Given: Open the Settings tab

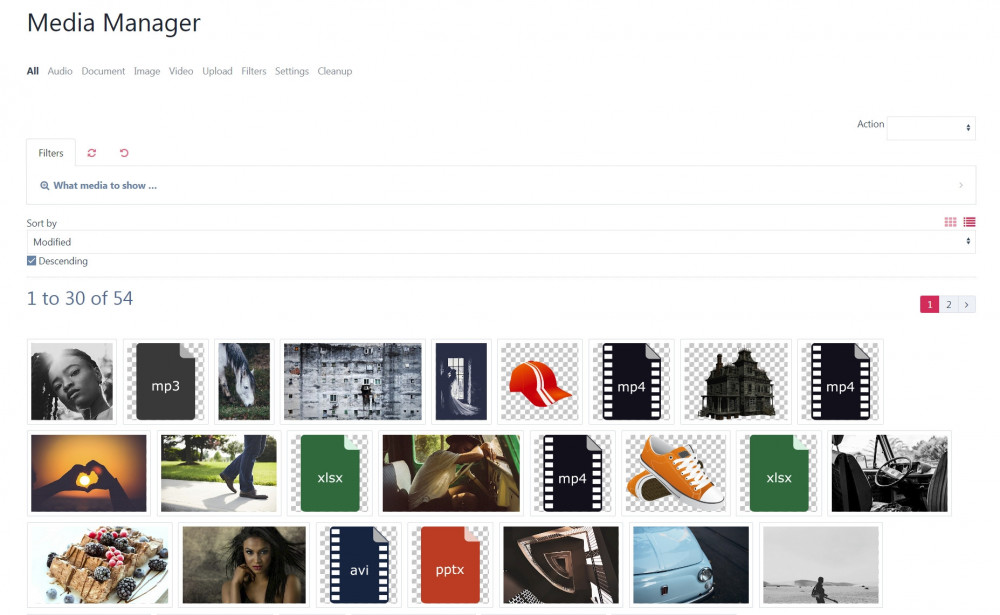Looking at the screenshot, I should [x=292, y=71].
